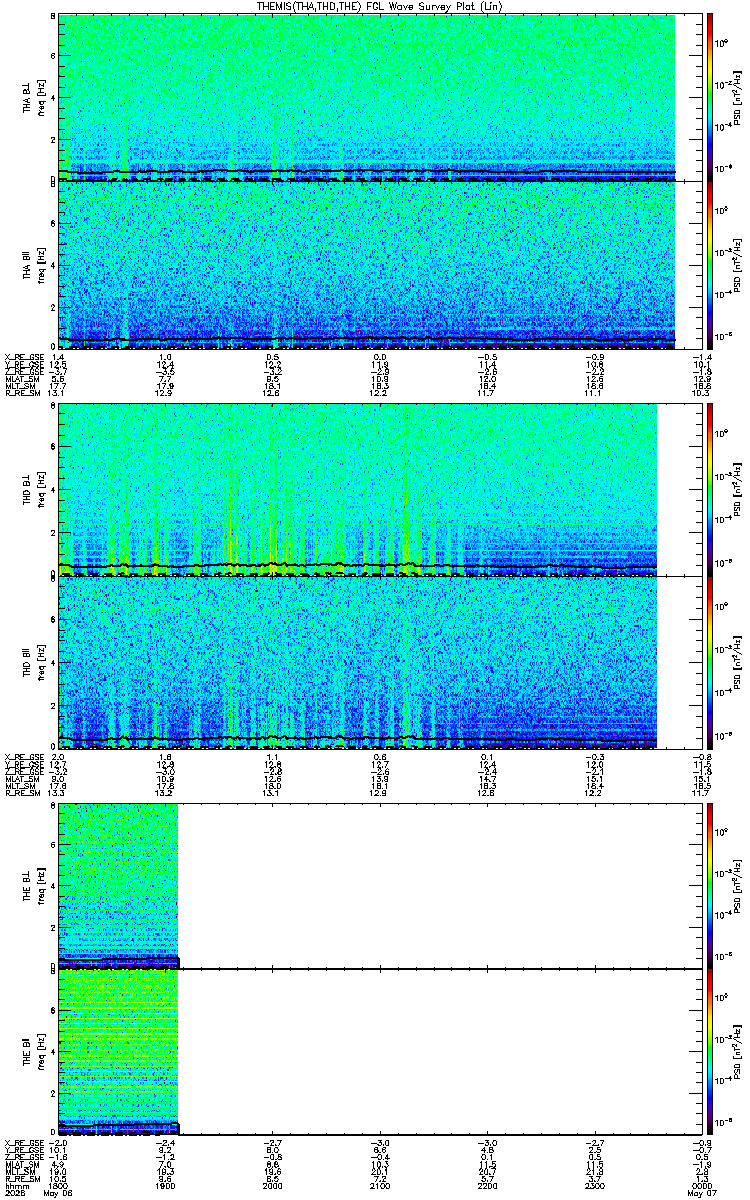
Task: Click the THD B-perpendicular freq [Hz] axis label
Action: click(41, 489)
